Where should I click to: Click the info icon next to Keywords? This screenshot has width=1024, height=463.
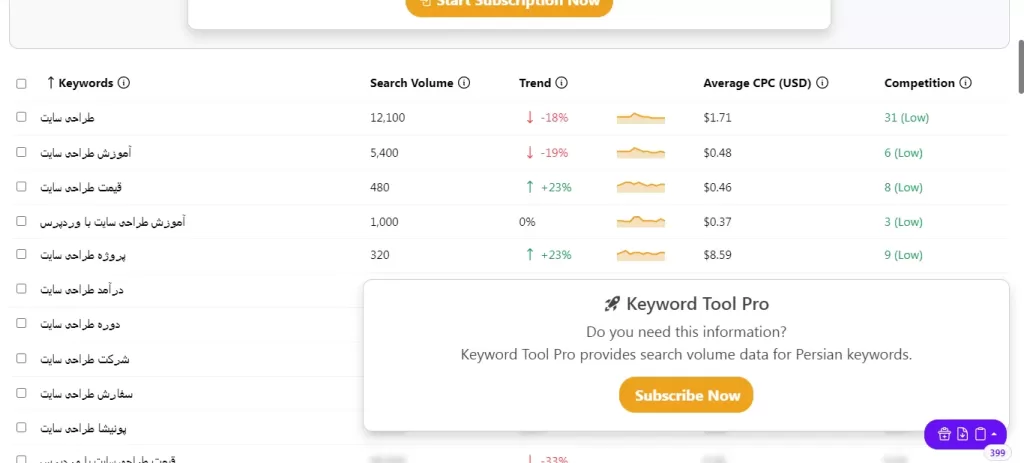[124, 83]
